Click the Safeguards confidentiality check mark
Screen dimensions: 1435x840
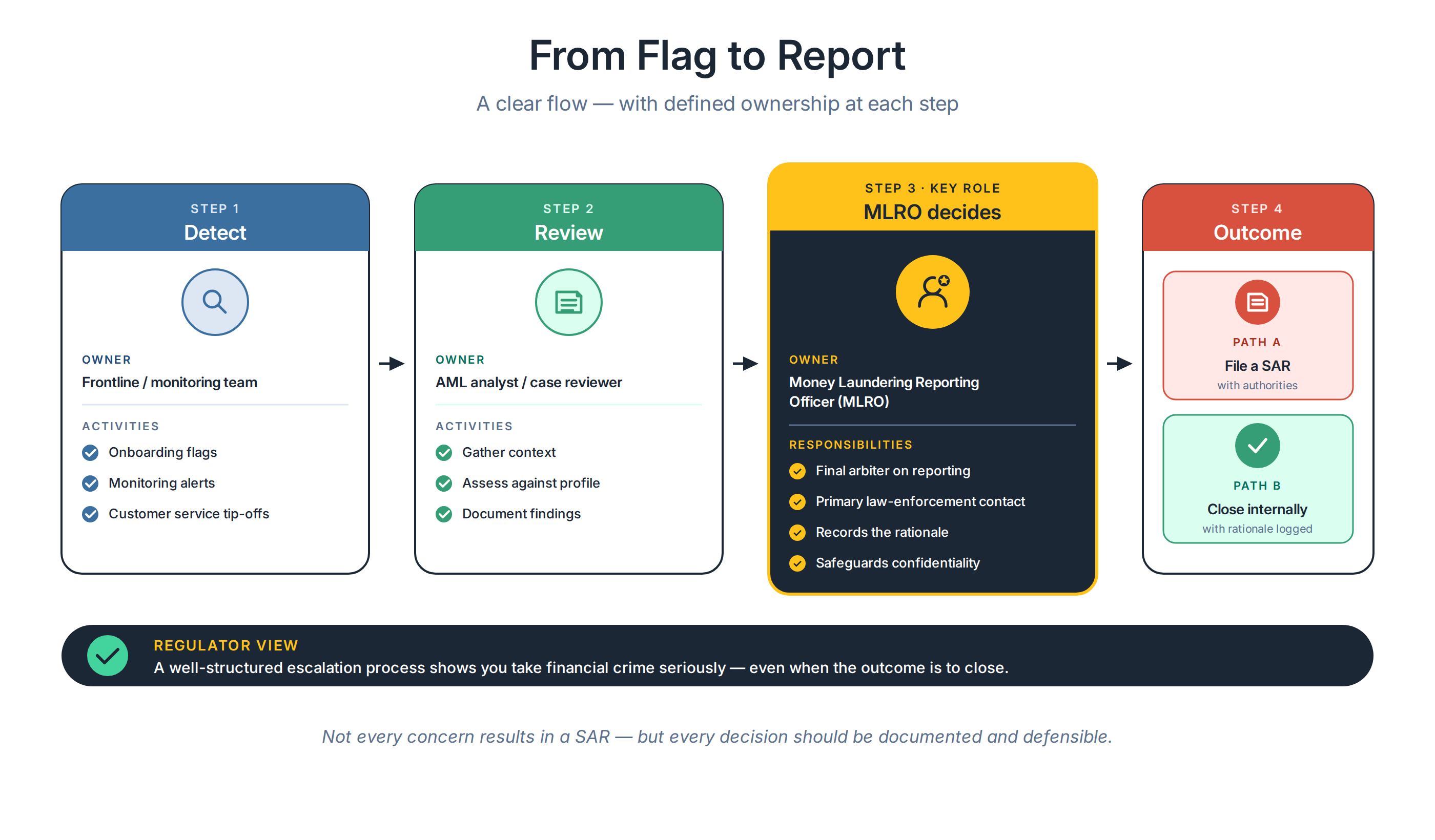tap(797, 563)
